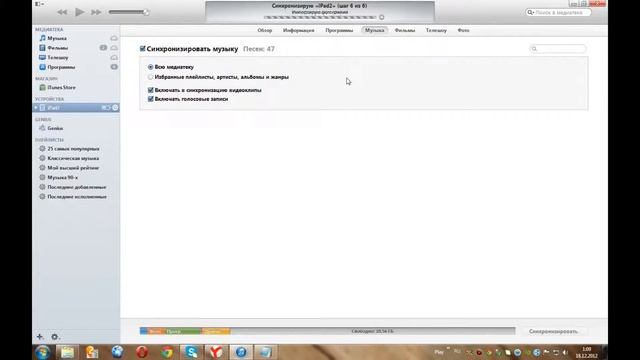This screenshot has height=360, width=640.
Task: Click the free space label on capacity bar
Action: (372, 331)
